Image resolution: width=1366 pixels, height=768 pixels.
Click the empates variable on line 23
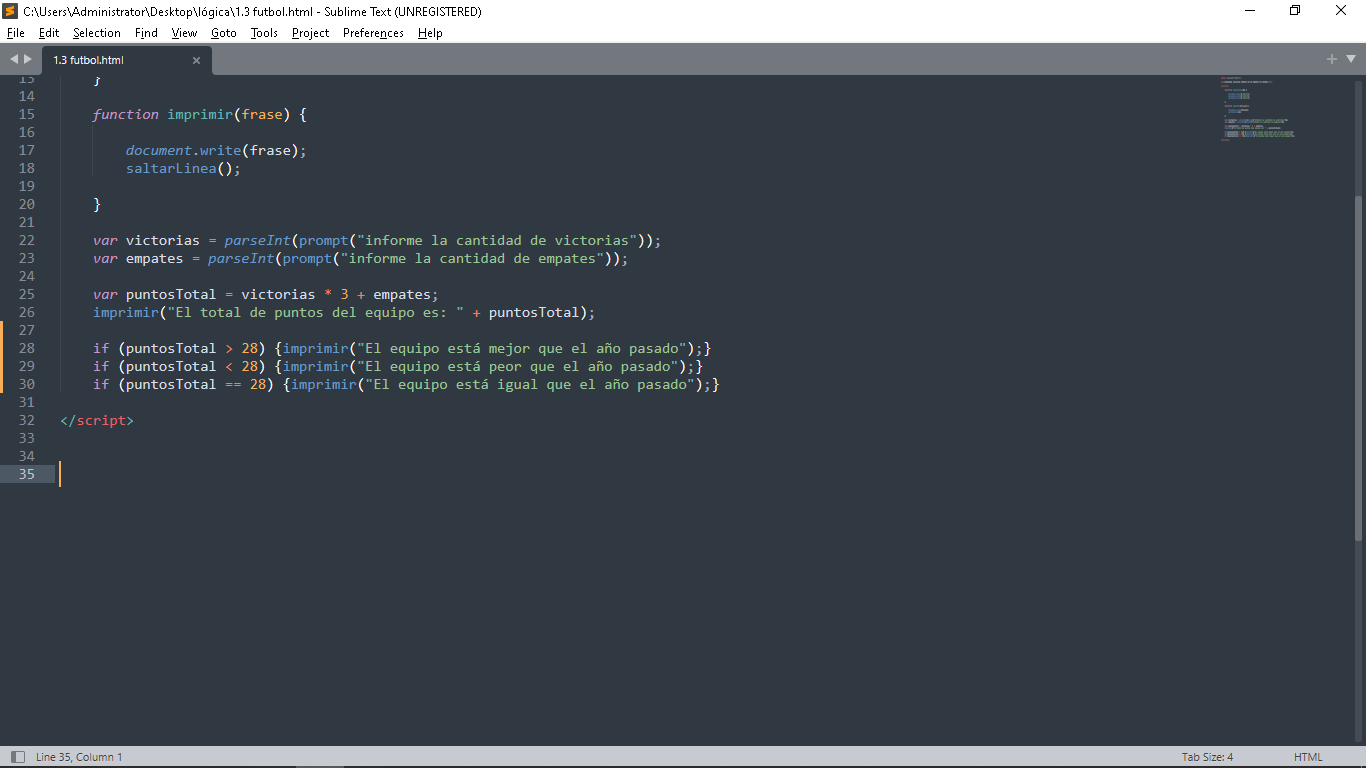[x=155, y=258]
